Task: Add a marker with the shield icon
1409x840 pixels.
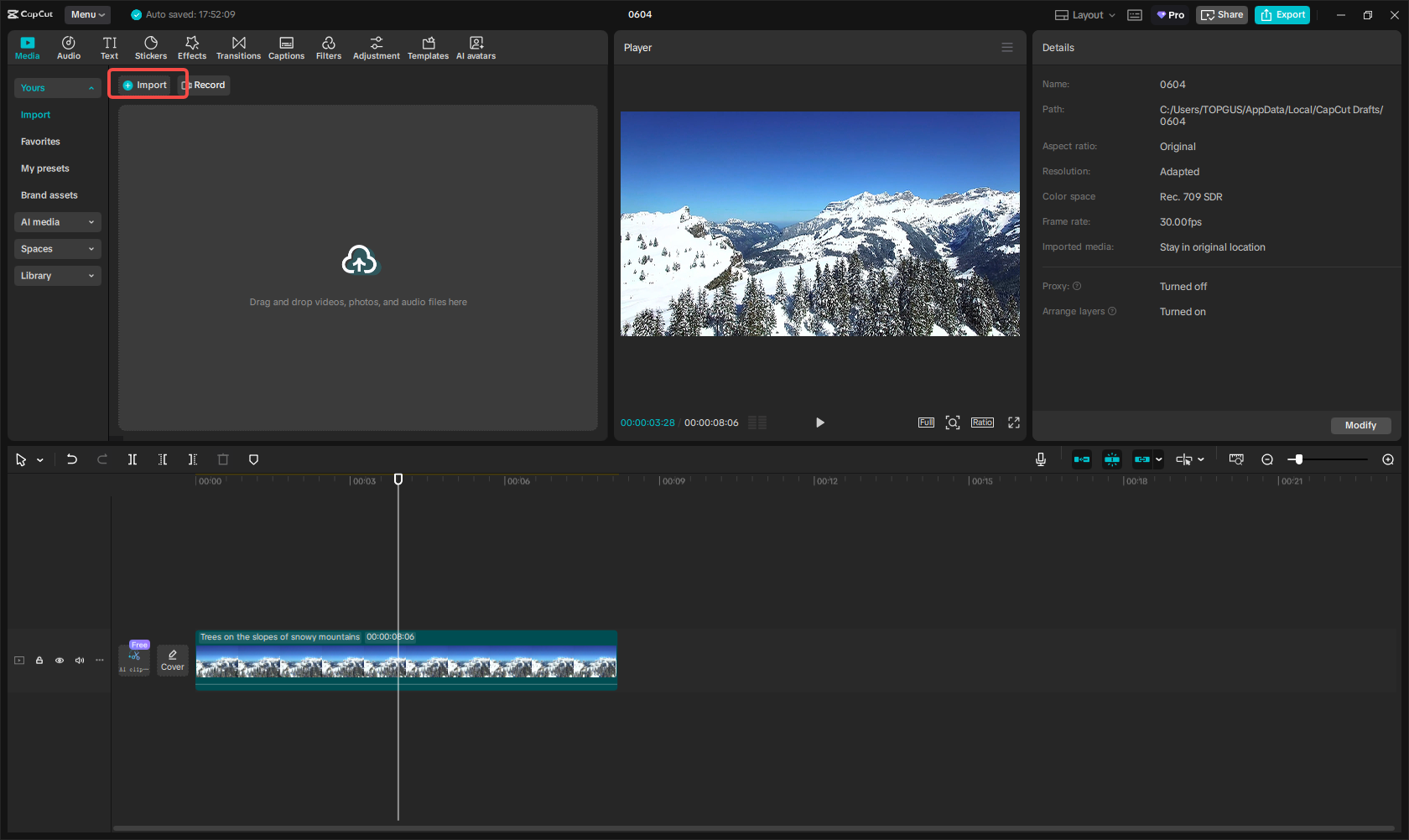Action: 254,459
